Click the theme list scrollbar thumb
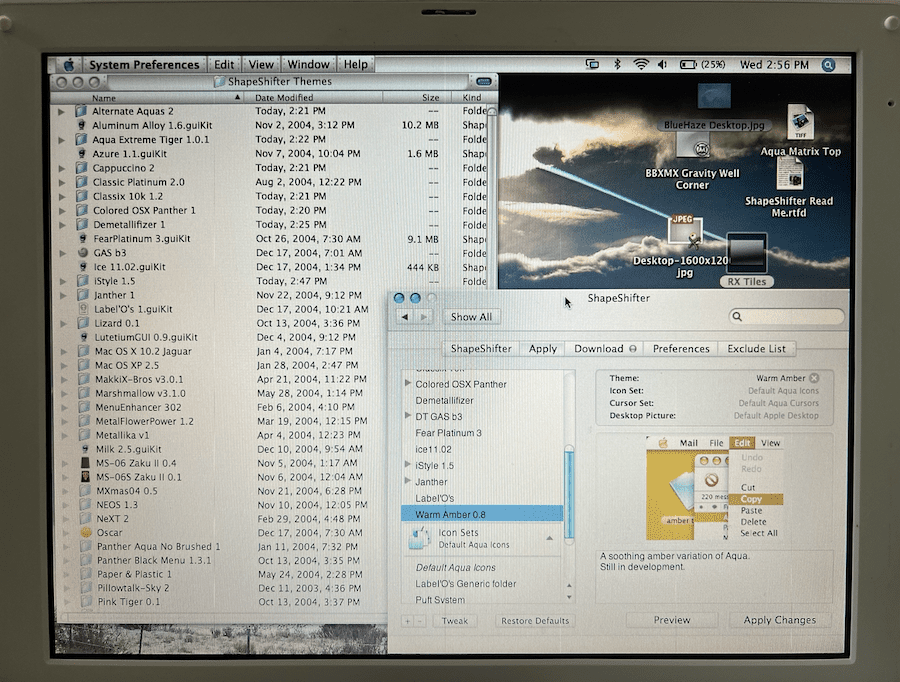Image resolution: width=900 pixels, height=682 pixels. tap(569, 493)
